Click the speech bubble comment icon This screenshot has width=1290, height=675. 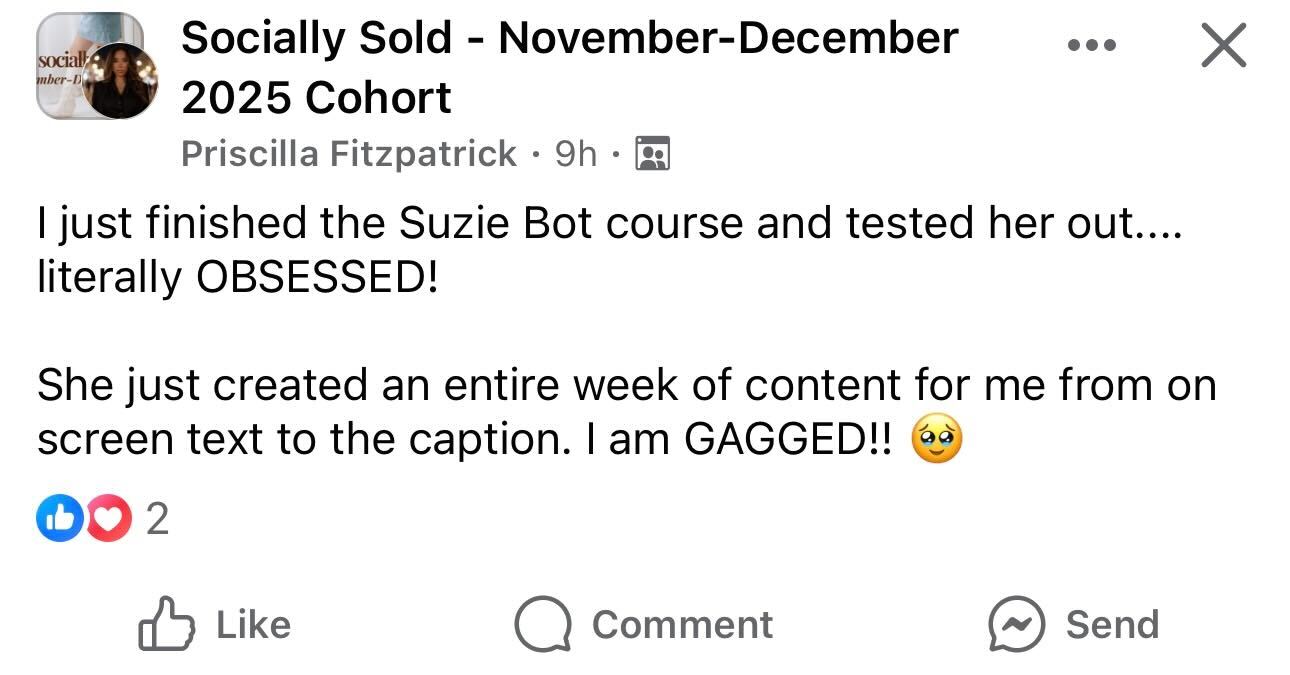[543, 624]
